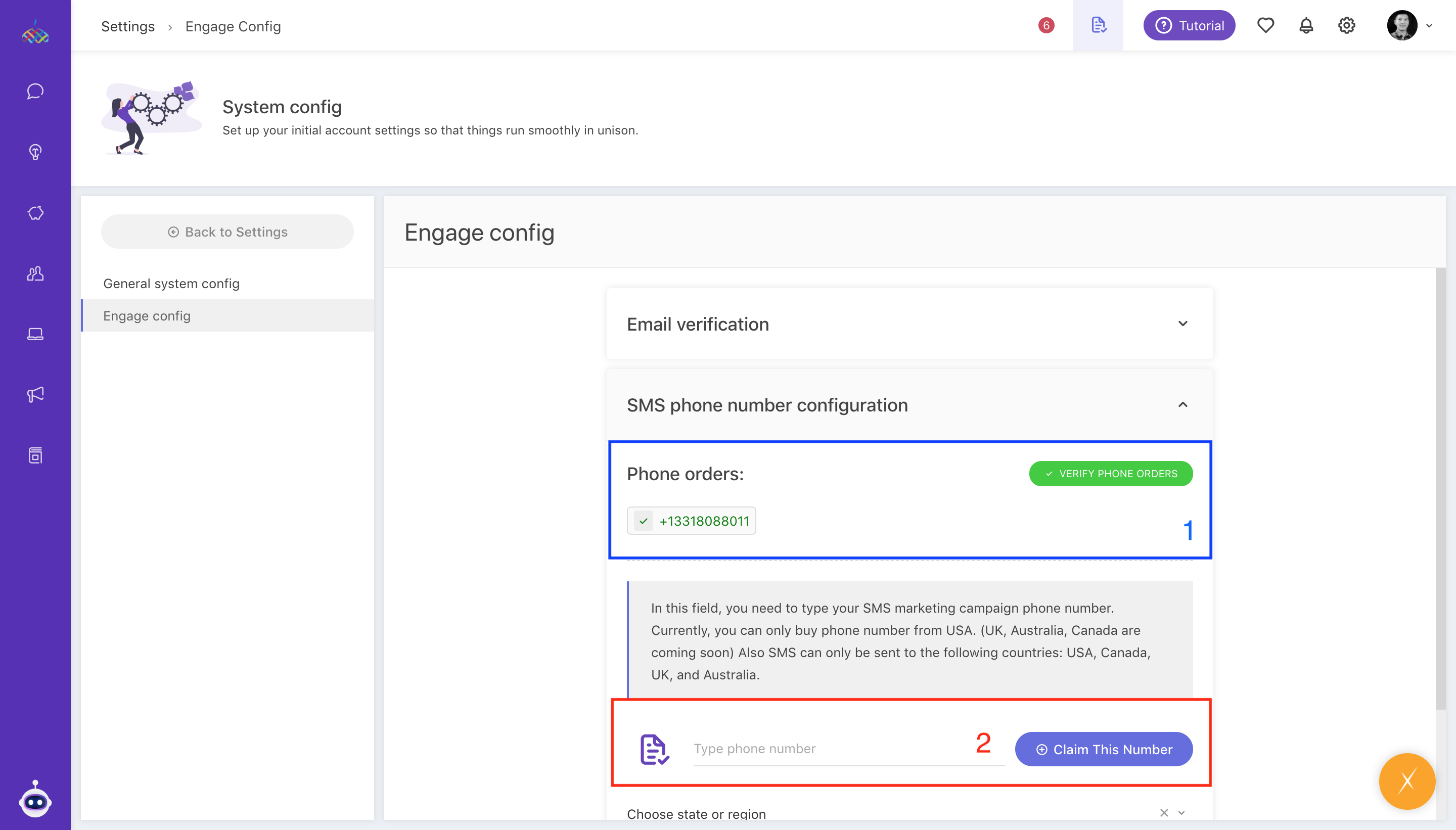Click the orange X floating button
Screen dimensions: 1456x830
click(x=1407, y=781)
